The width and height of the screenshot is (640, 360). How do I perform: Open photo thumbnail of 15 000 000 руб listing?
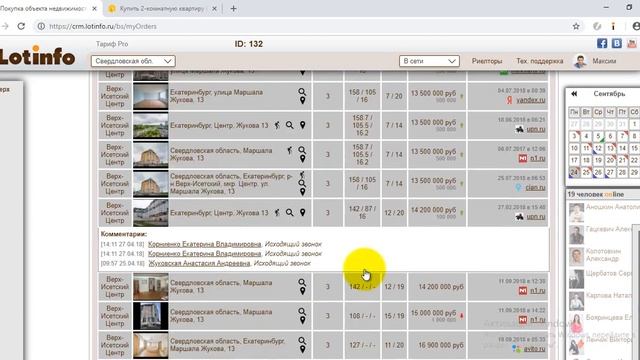click(x=151, y=316)
